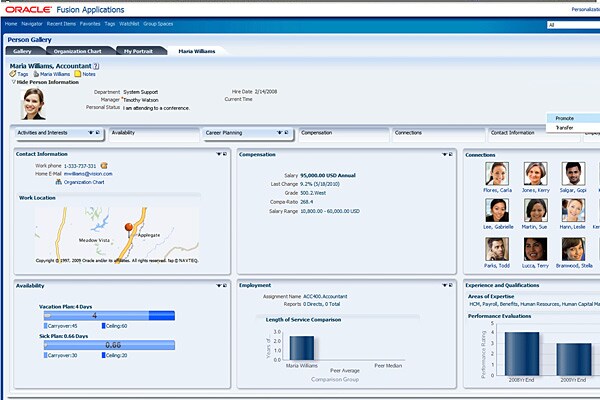Open Jones, Kerry connection photo
This screenshot has width=600, height=400.
(535, 174)
